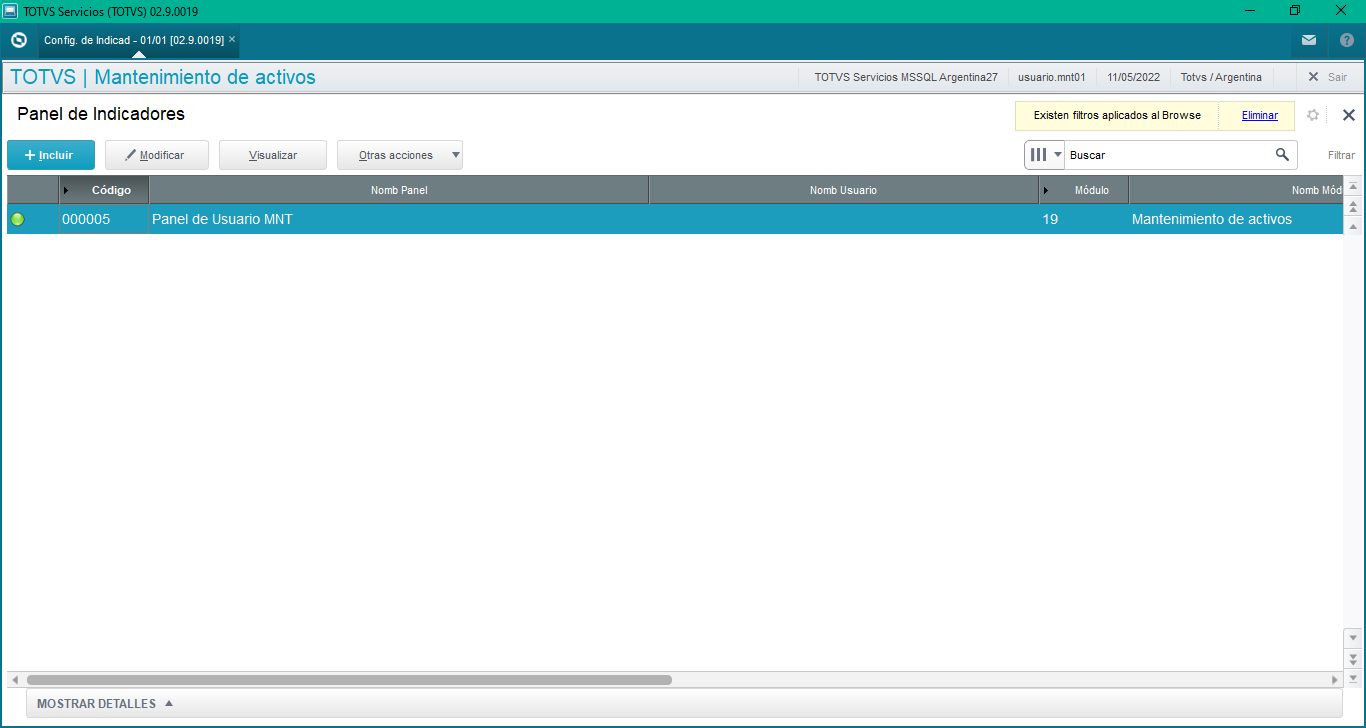The image size is (1366, 728).
Task: Click the horizontal scrollbar right arrow
Action: (1334, 680)
